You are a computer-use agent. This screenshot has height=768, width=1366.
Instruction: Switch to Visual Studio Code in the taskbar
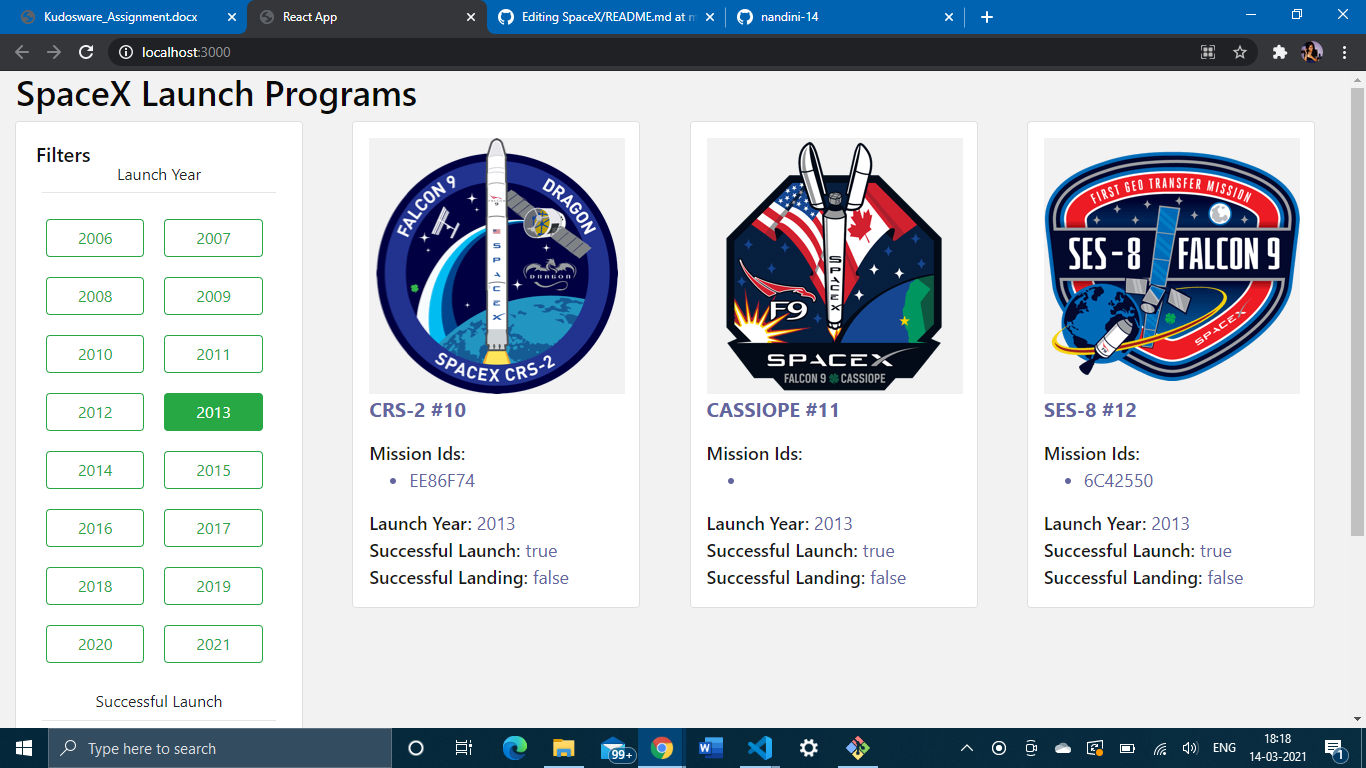pyautogui.click(x=760, y=748)
